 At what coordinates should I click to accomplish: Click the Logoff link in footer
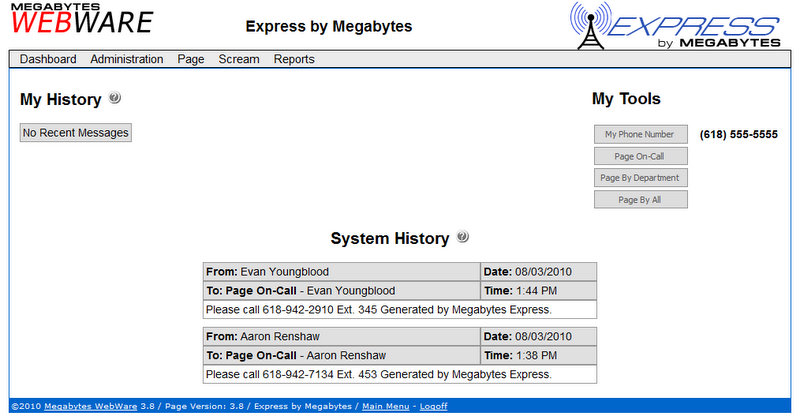coord(433,407)
